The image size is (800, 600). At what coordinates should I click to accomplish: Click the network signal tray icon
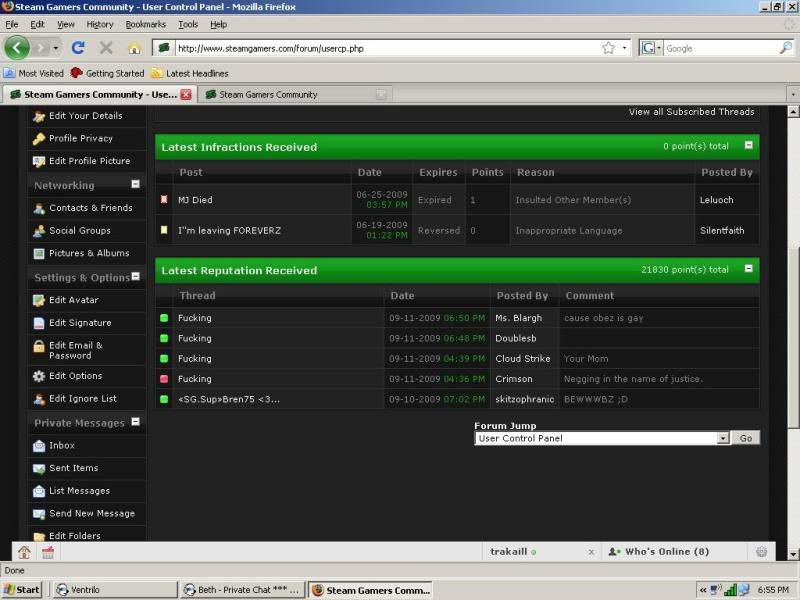(730, 590)
